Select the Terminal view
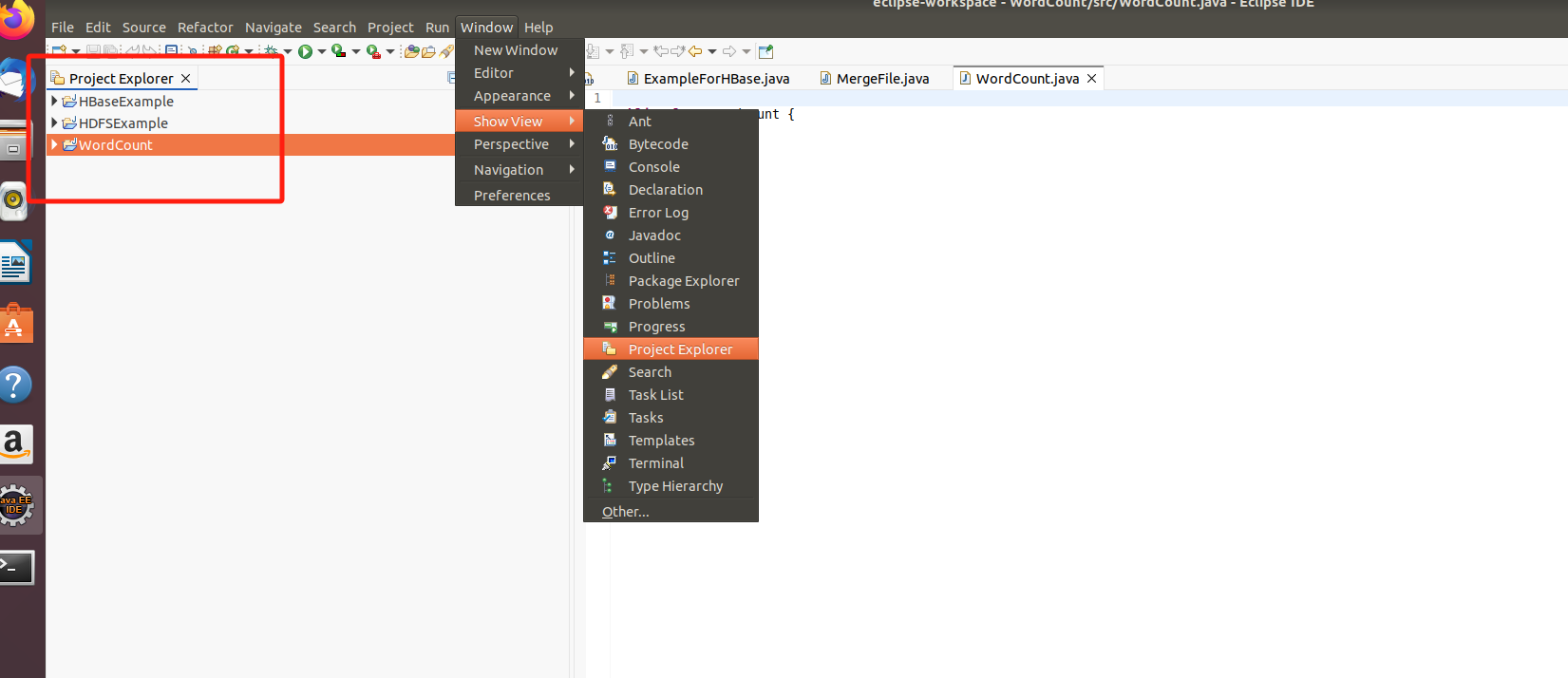The image size is (1568, 678). [671, 463]
